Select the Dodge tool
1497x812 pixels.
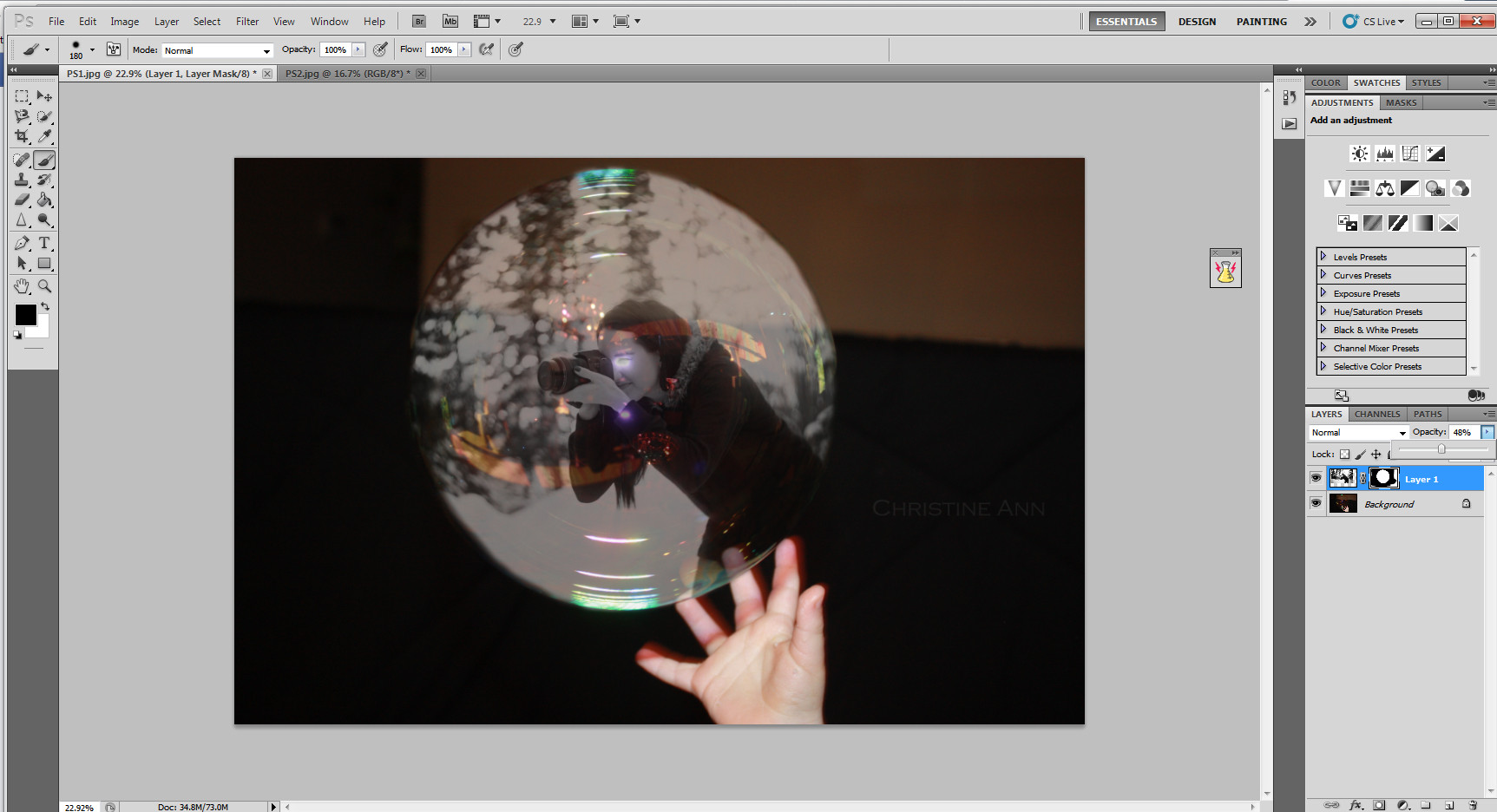click(x=44, y=219)
